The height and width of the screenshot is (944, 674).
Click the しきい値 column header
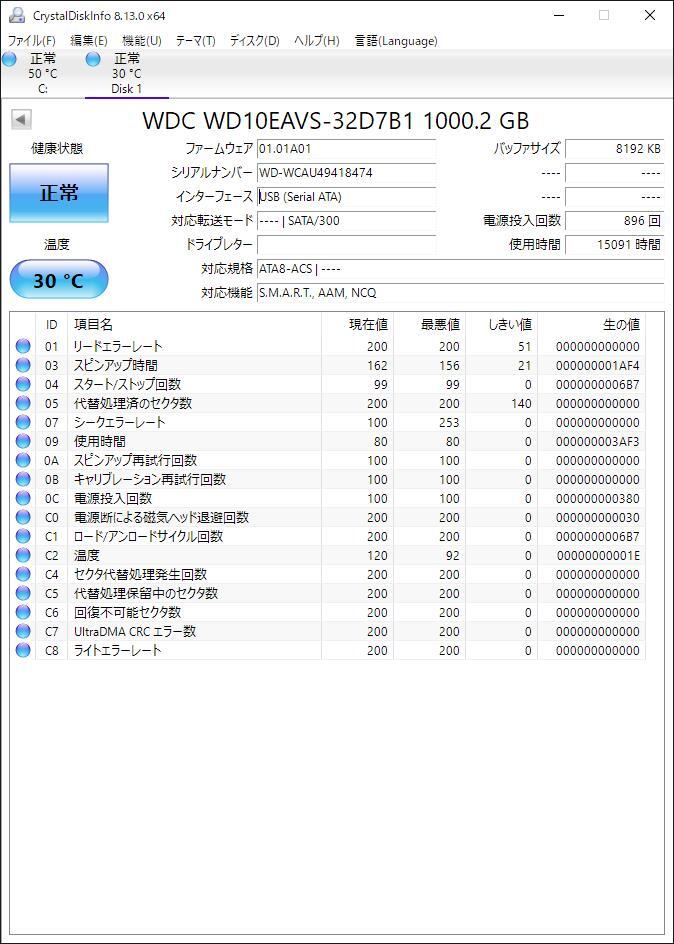[502, 325]
